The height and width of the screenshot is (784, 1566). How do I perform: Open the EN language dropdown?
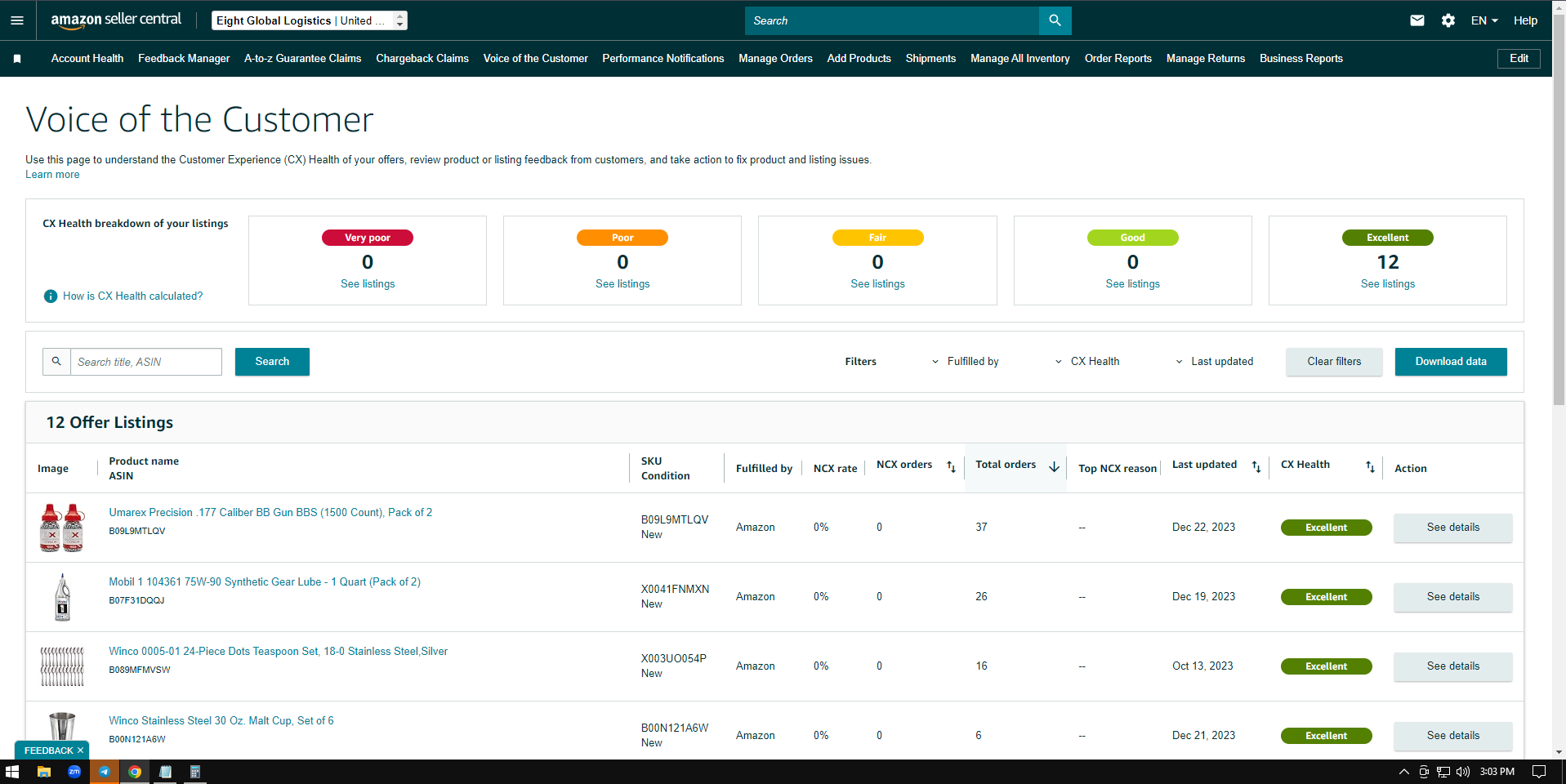click(1484, 20)
